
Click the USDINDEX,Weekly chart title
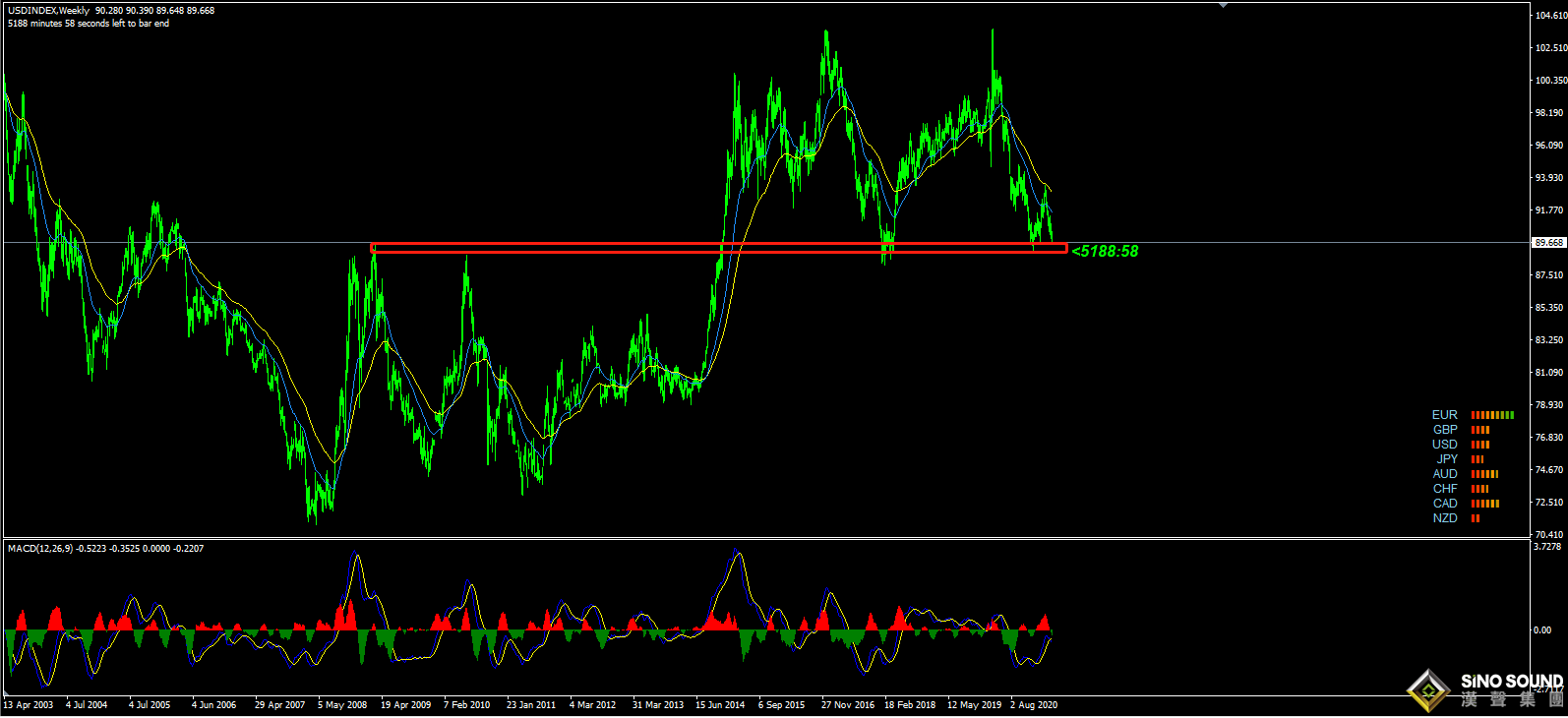[x=48, y=10]
